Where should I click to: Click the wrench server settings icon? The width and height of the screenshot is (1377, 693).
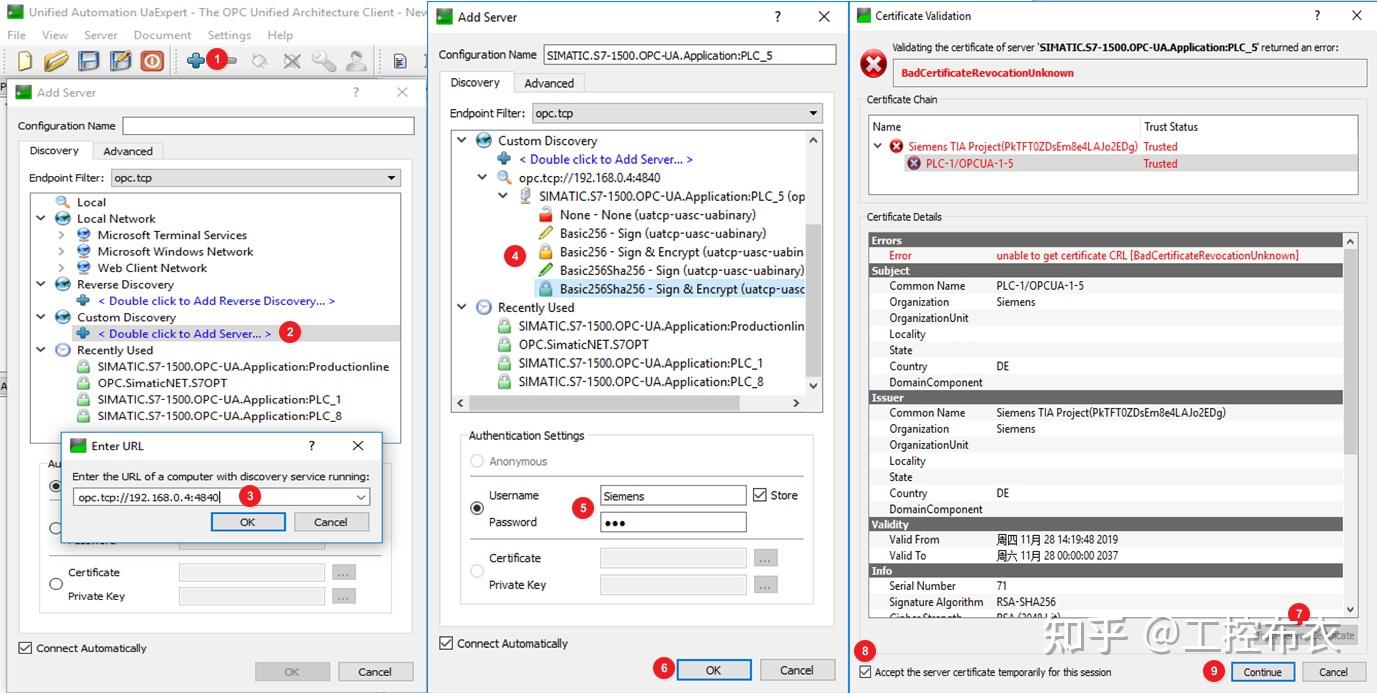[x=323, y=61]
